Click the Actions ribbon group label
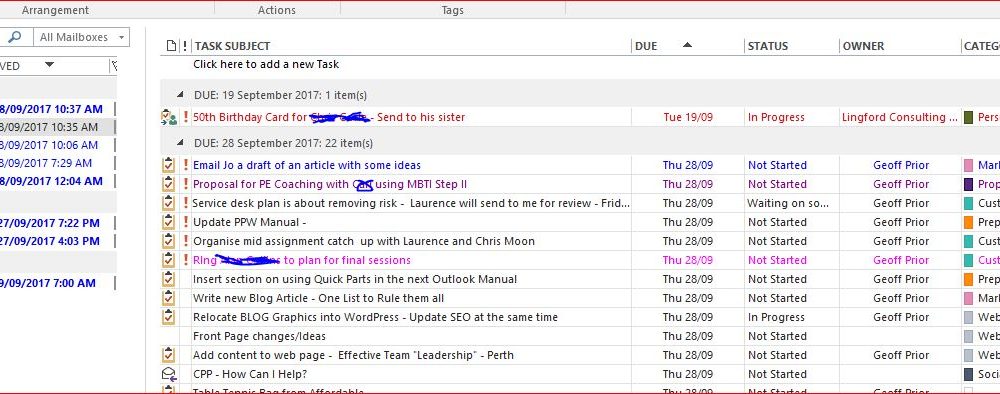Image resolution: width=1000 pixels, height=394 pixels. tap(277, 10)
